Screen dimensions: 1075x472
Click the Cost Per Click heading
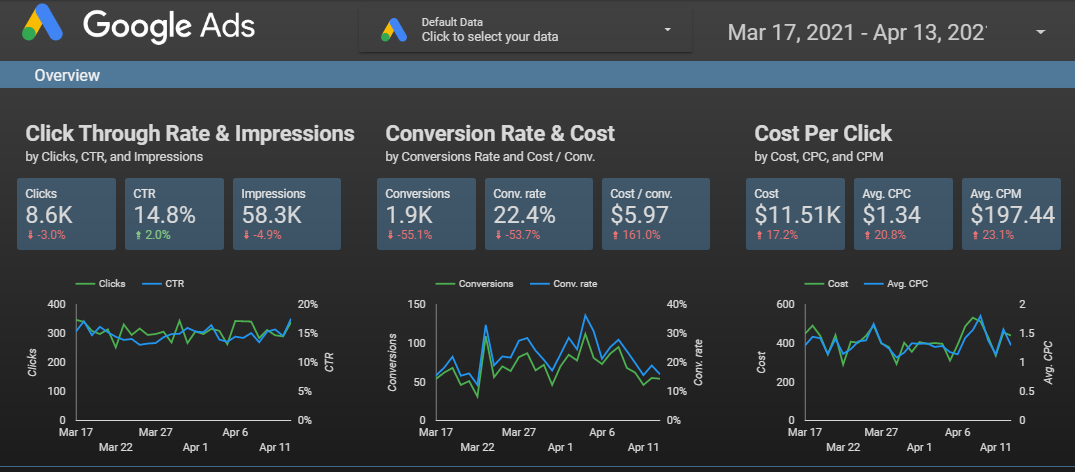click(823, 133)
